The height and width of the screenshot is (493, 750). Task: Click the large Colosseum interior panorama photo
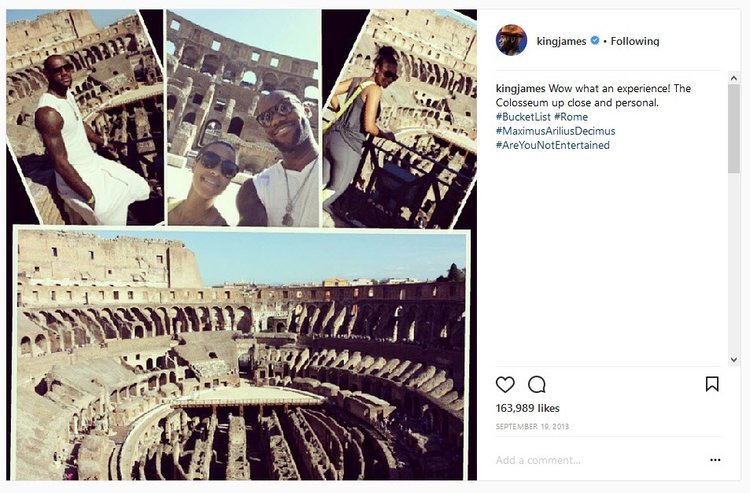[241, 355]
